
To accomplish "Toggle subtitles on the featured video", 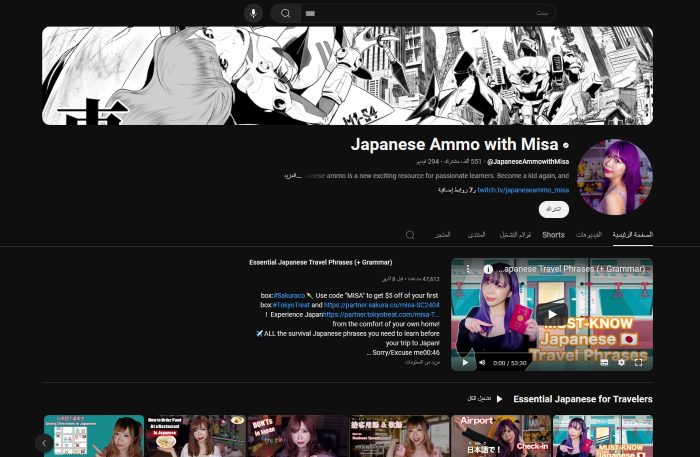I will point(603,363).
